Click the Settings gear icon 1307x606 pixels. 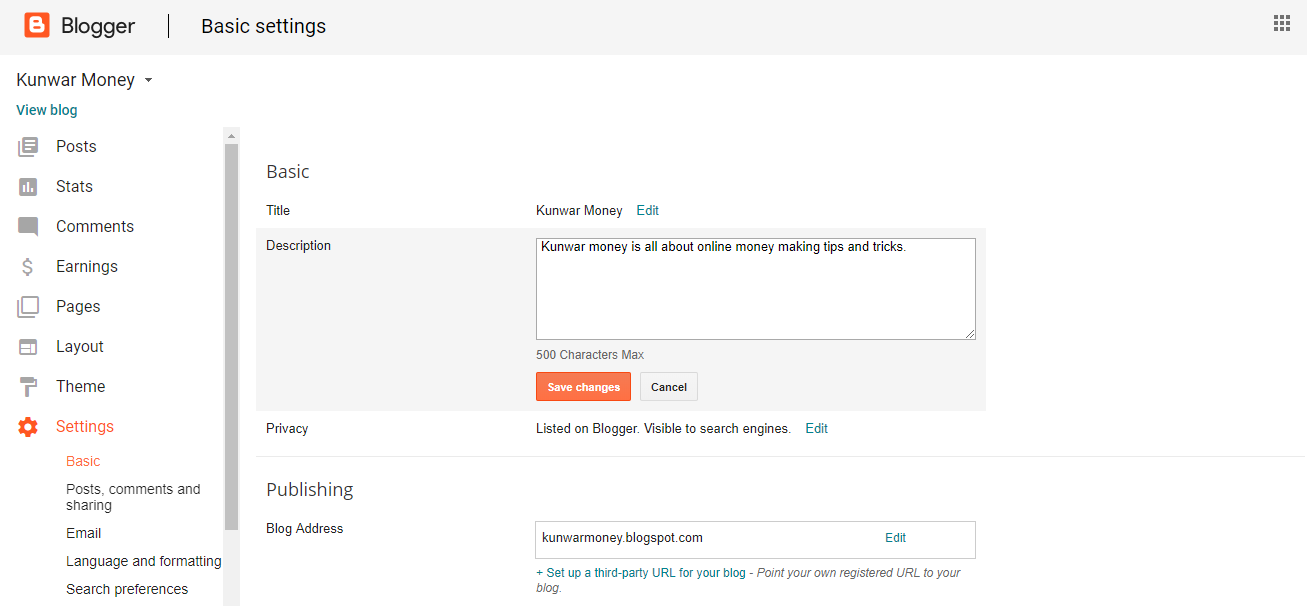[x=28, y=427]
